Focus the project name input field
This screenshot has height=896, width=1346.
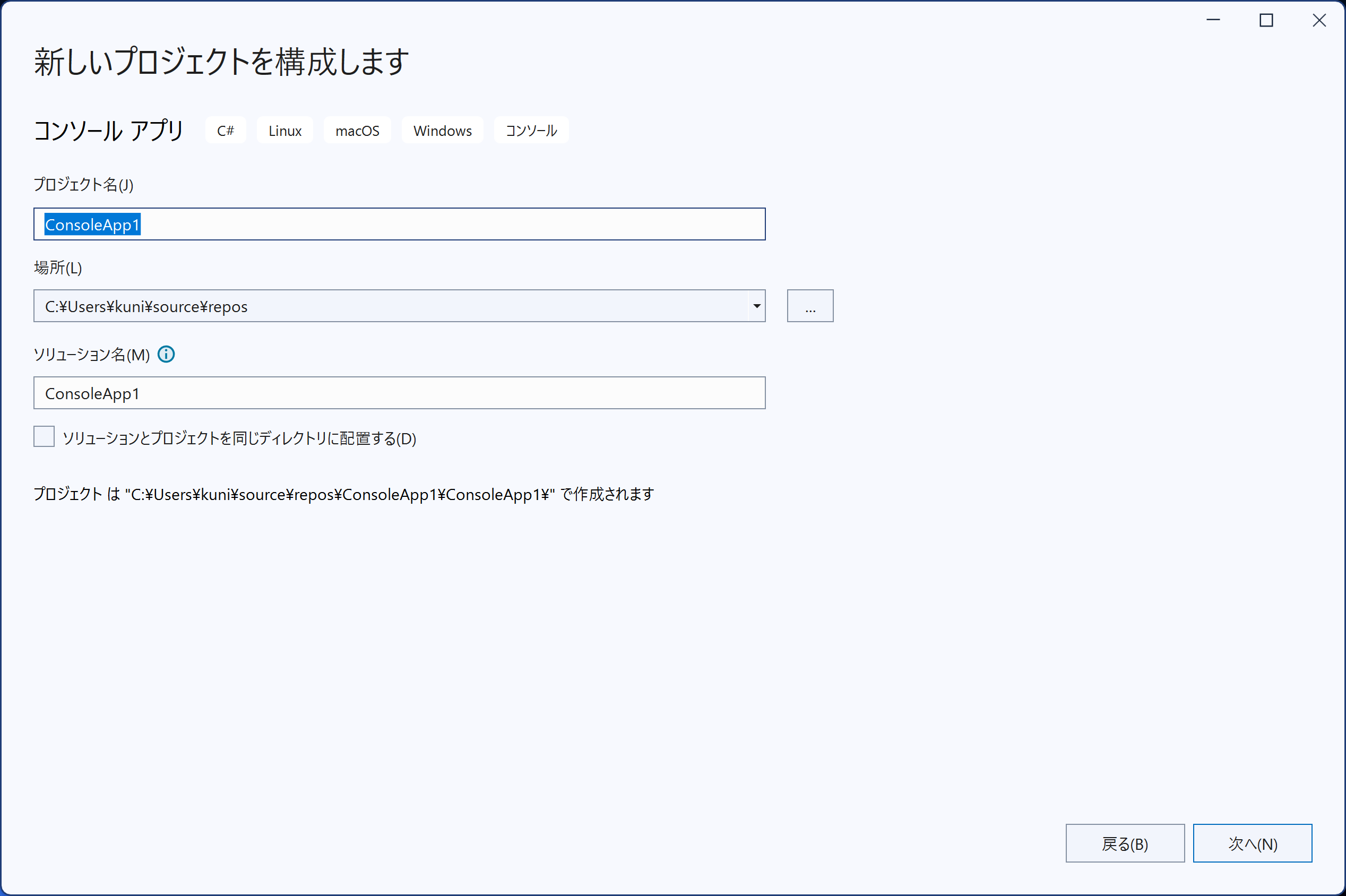click(399, 224)
